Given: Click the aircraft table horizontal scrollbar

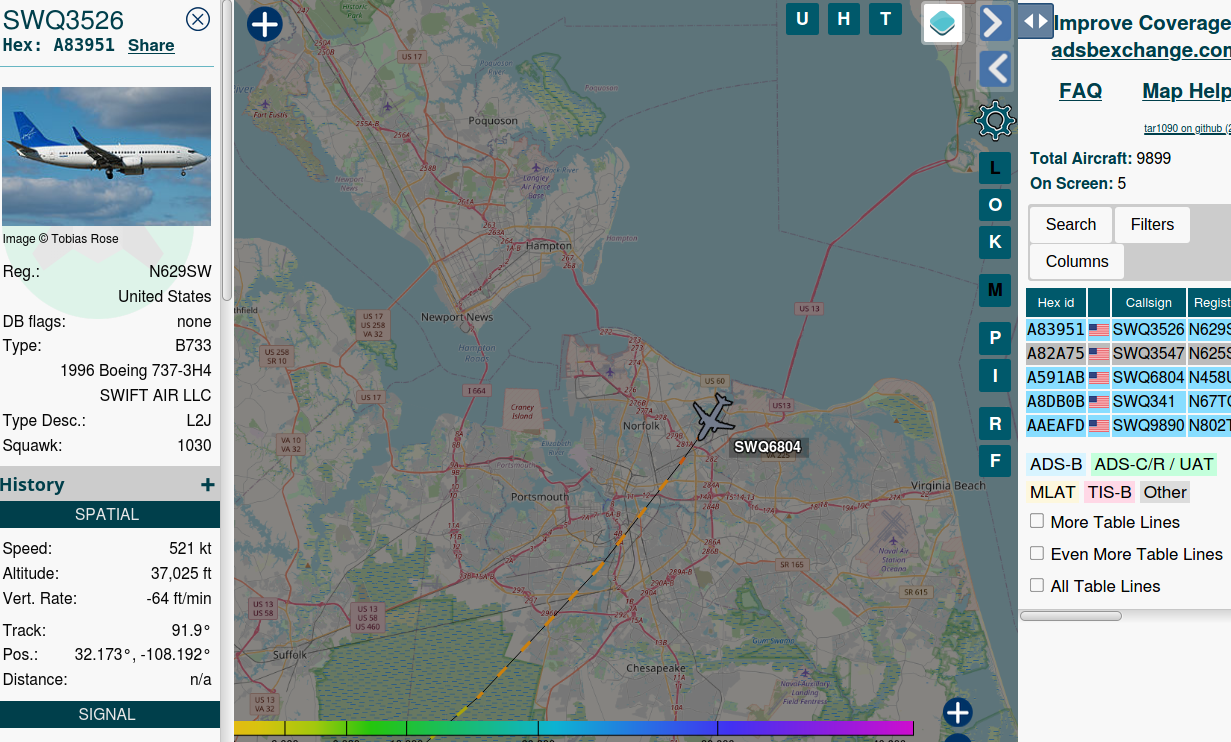Looking at the screenshot, I should [1071, 616].
